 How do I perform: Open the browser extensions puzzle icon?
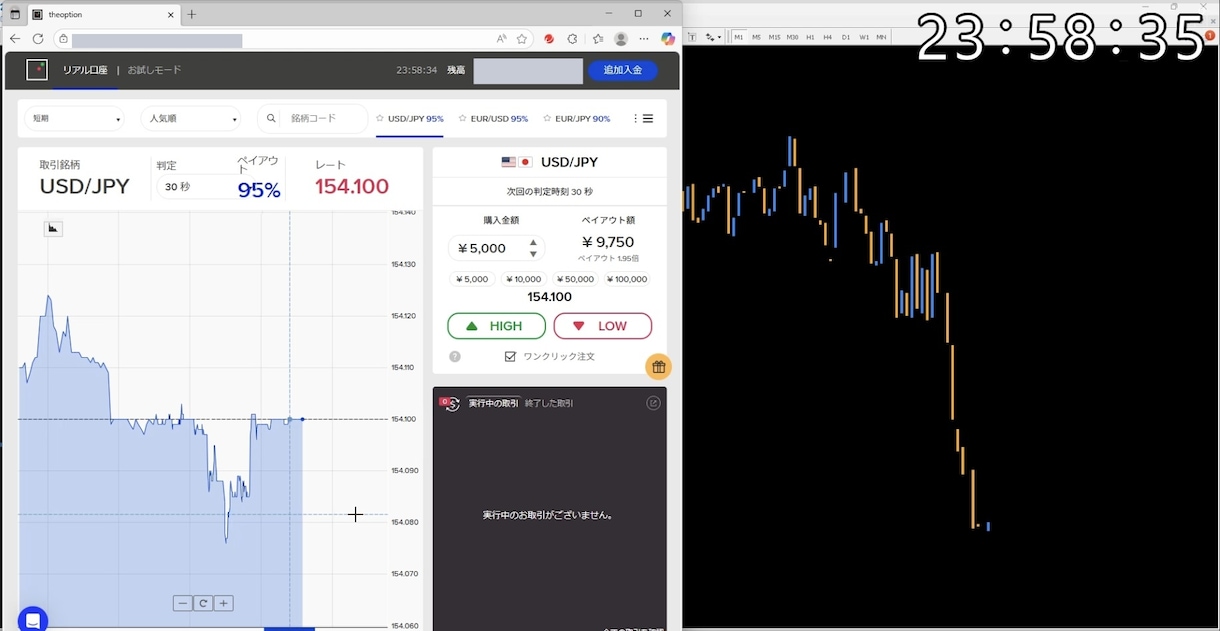[572, 39]
